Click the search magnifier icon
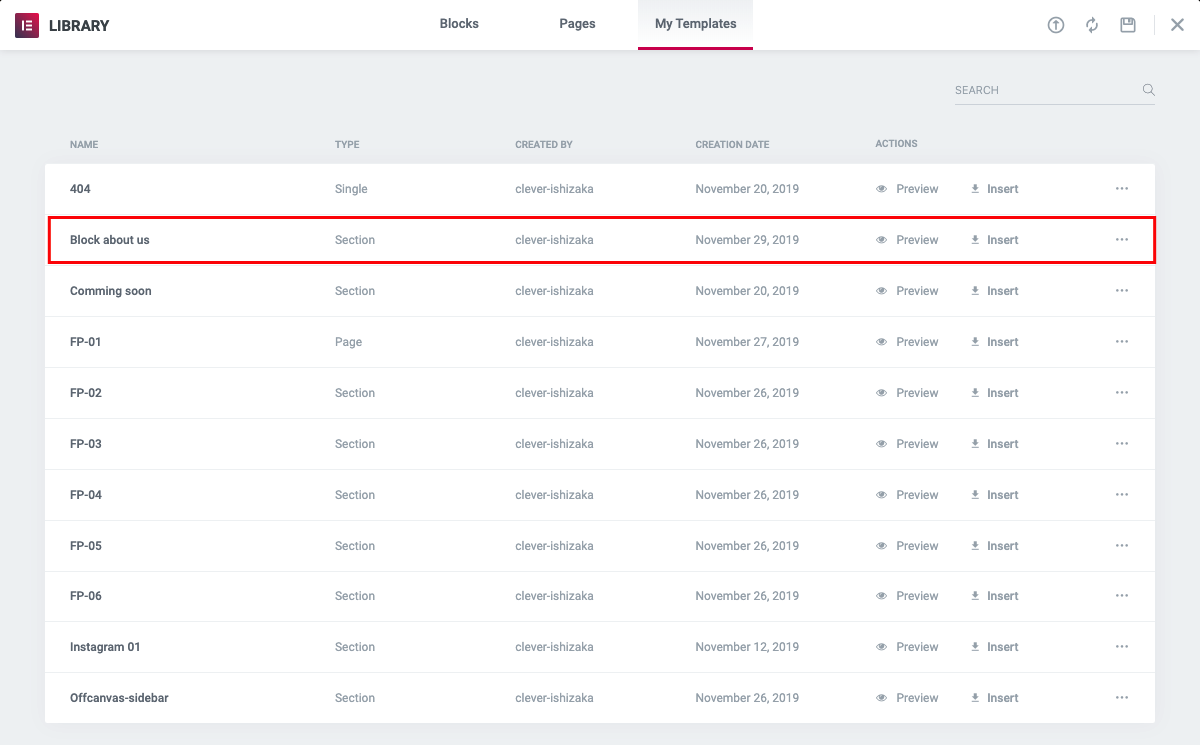This screenshot has height=745, width=1200. (1149, 90)
